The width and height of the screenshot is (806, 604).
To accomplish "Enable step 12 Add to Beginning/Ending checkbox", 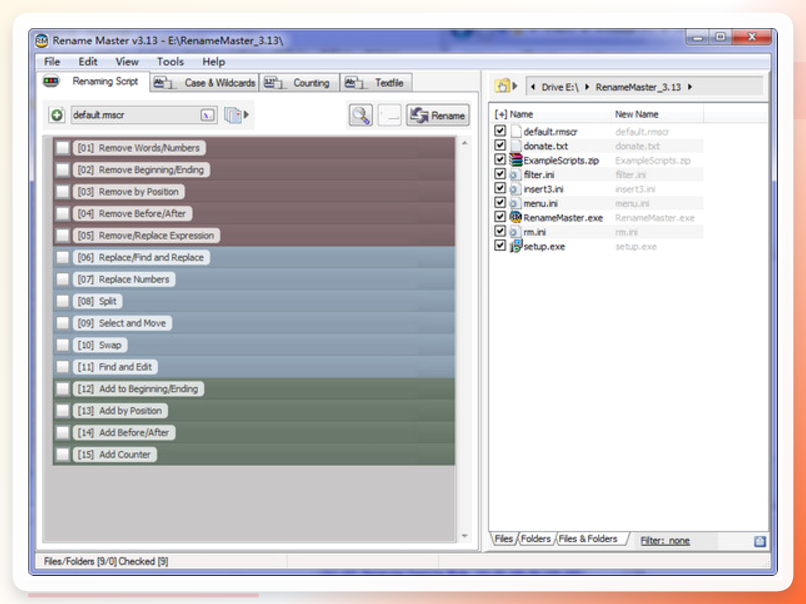I will pos(63,389).
